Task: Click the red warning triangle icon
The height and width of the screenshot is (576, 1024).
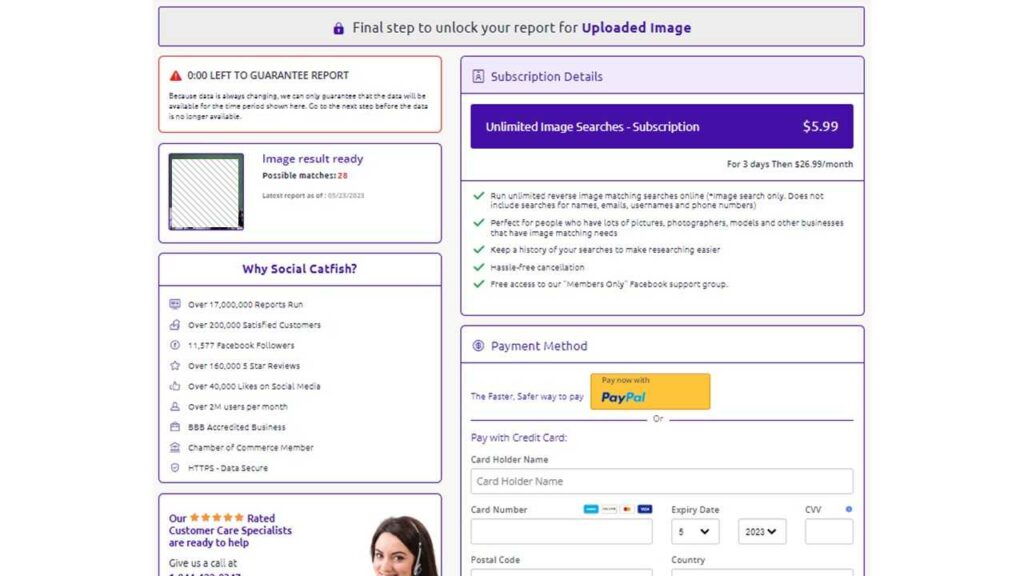Action: (175, 76)
